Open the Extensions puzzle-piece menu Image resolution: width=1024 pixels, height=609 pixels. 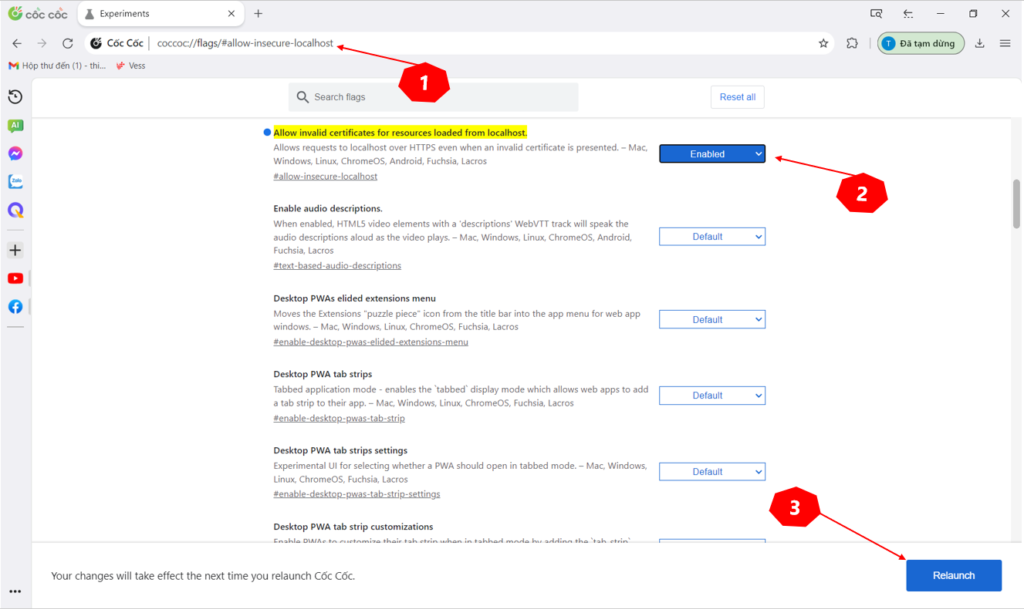851,43
